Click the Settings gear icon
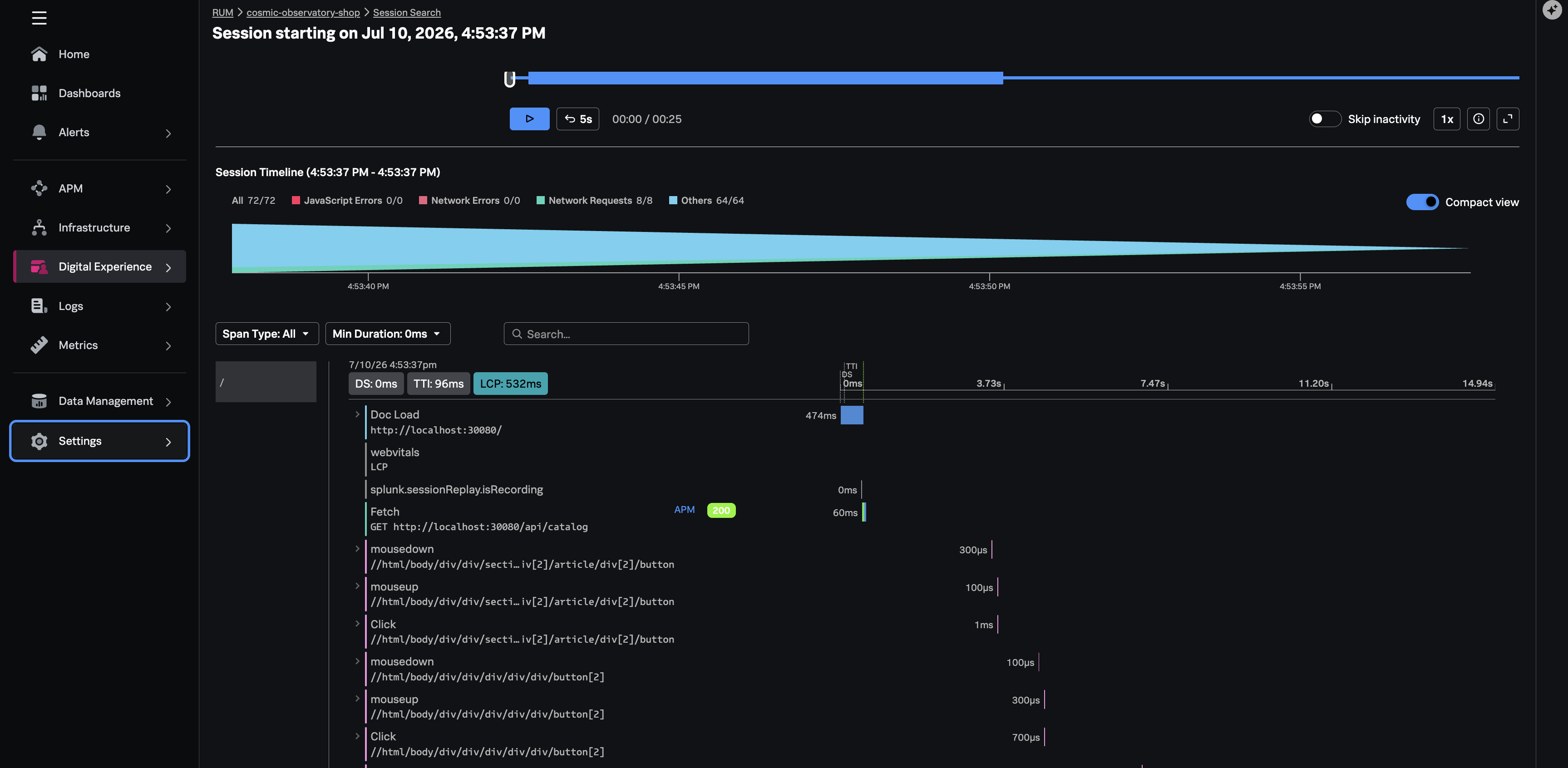This screenshot has width=1568, height=768. click(39, 441)
